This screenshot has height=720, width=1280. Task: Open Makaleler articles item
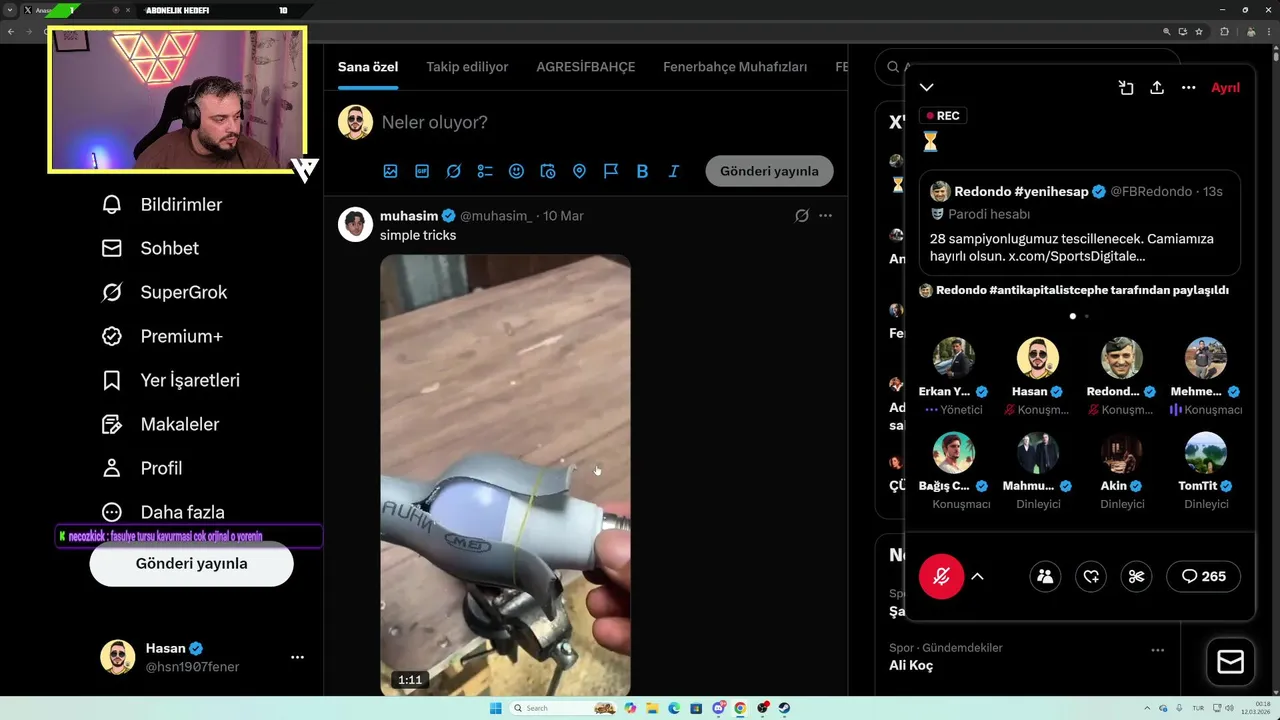(x=160, y=425)
